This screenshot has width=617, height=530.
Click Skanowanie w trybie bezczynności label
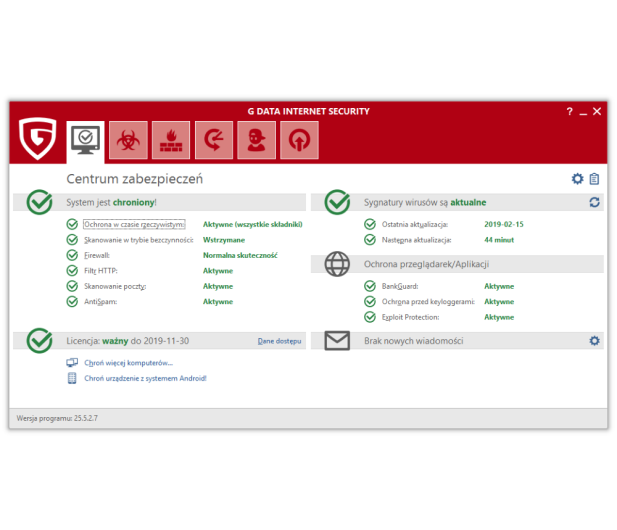139,240
